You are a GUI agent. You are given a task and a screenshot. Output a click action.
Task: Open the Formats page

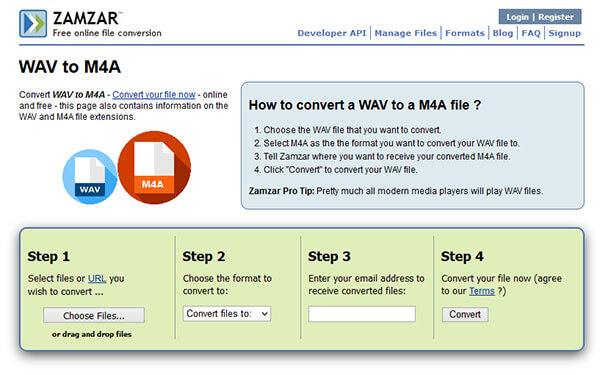[465, 33]
